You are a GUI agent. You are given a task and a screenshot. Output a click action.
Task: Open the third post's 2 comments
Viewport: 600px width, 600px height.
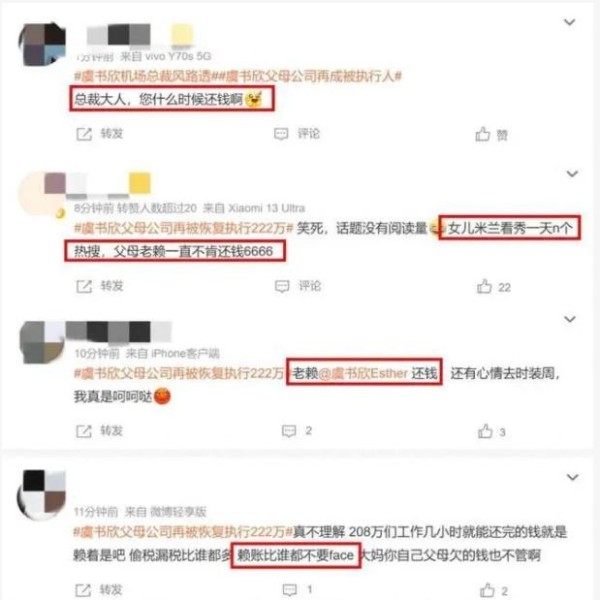(289, 431)
